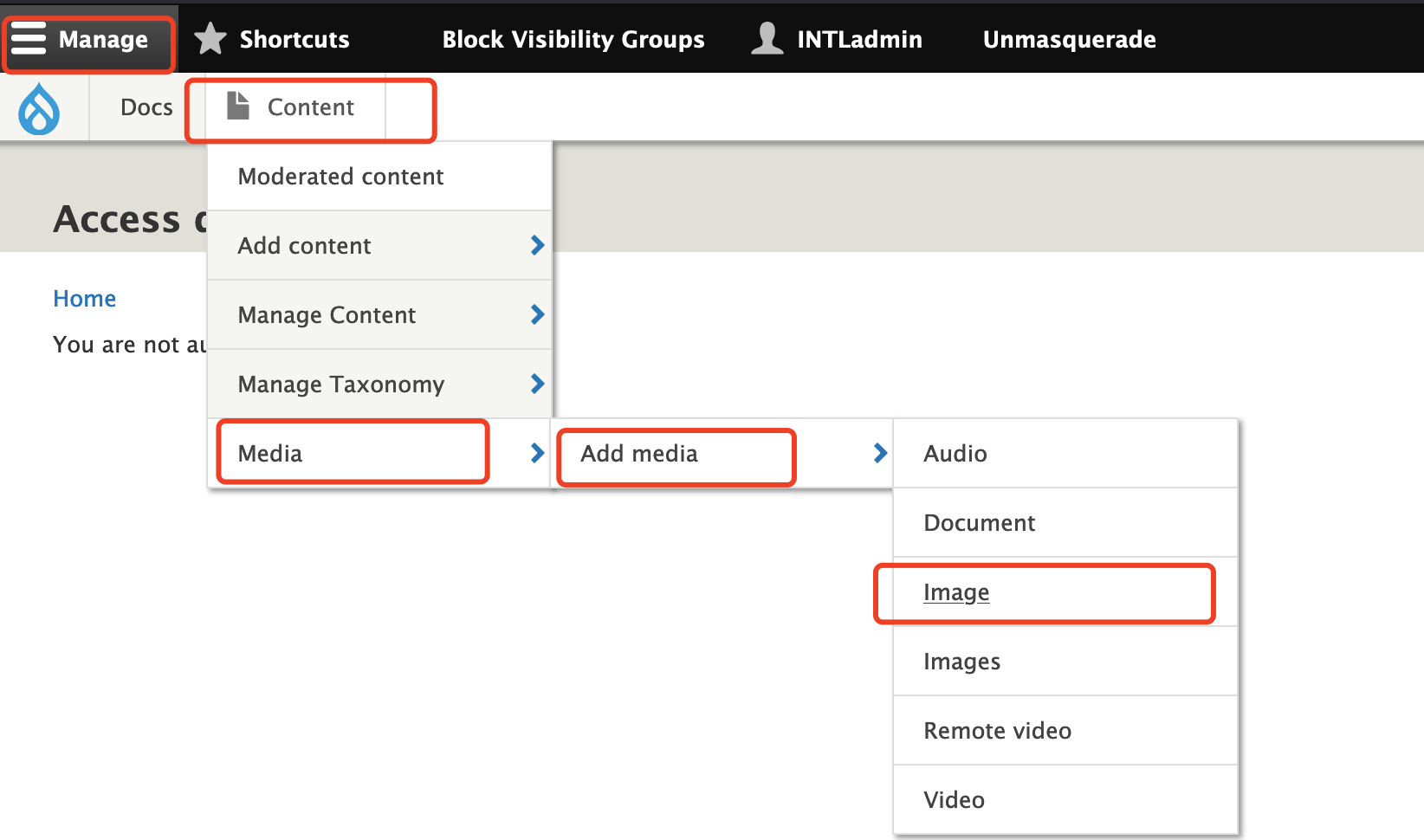Click the INTLadmin user silhouette icon
The width and height of the screenshot is (1424, 840).
point(767,39)
